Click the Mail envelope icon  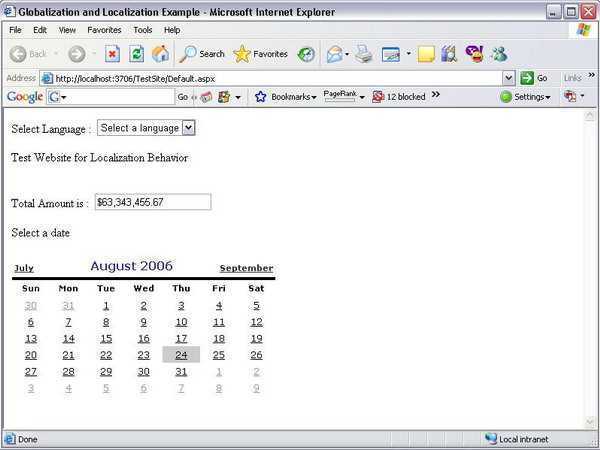tap(334, 54)
